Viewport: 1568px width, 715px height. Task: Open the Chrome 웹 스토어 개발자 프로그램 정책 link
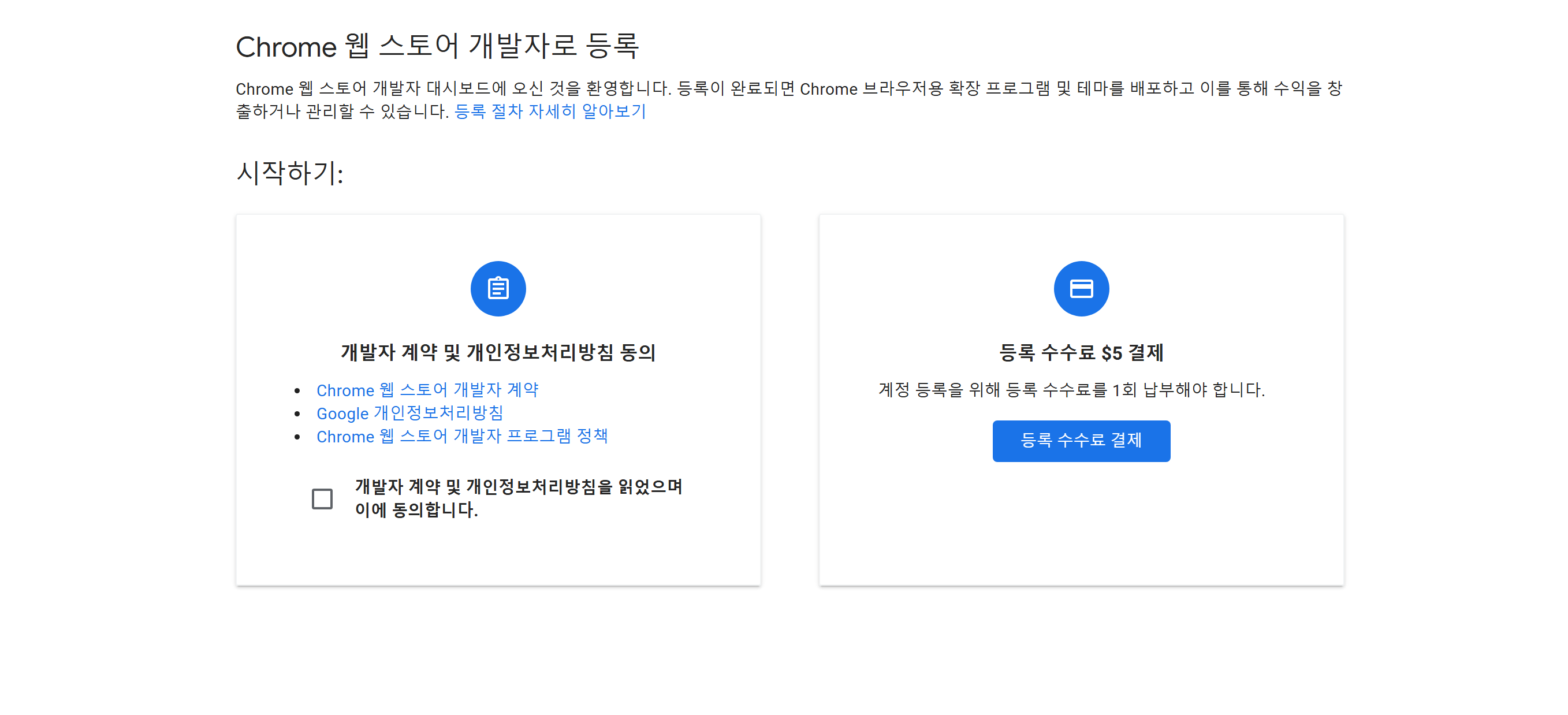pos(462,435)
